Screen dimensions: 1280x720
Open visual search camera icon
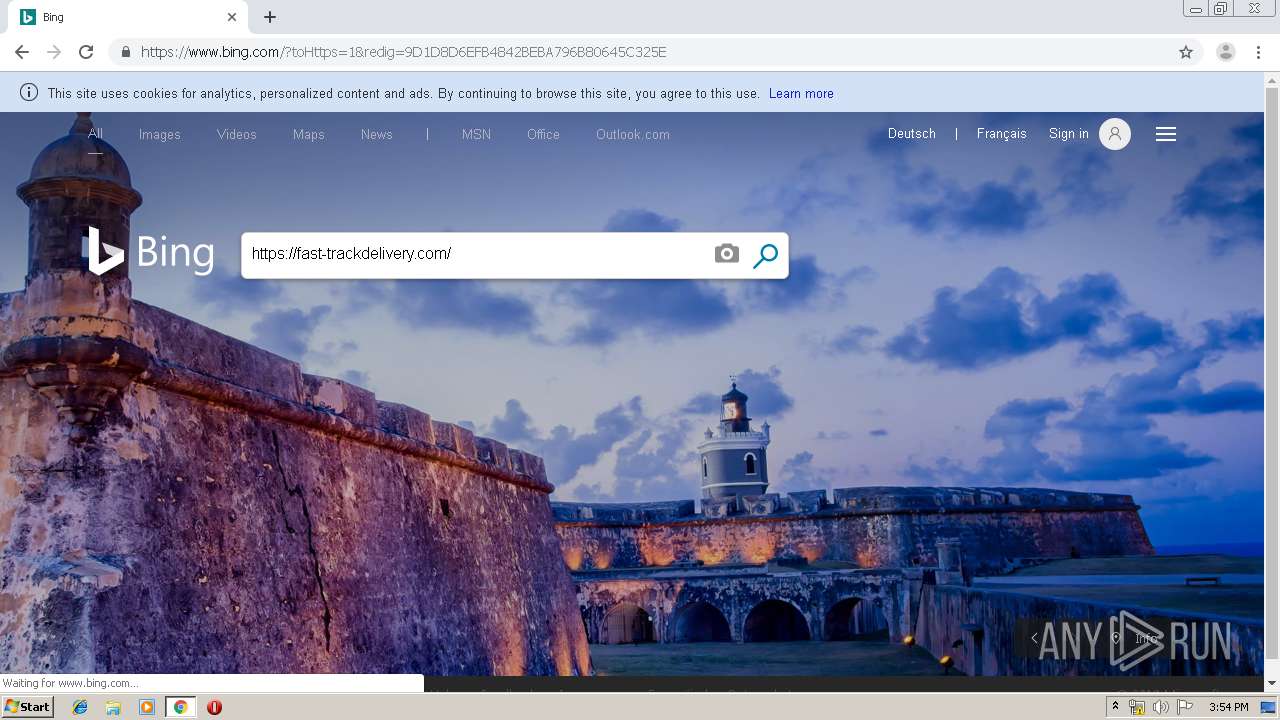click(x=727, y=254)
